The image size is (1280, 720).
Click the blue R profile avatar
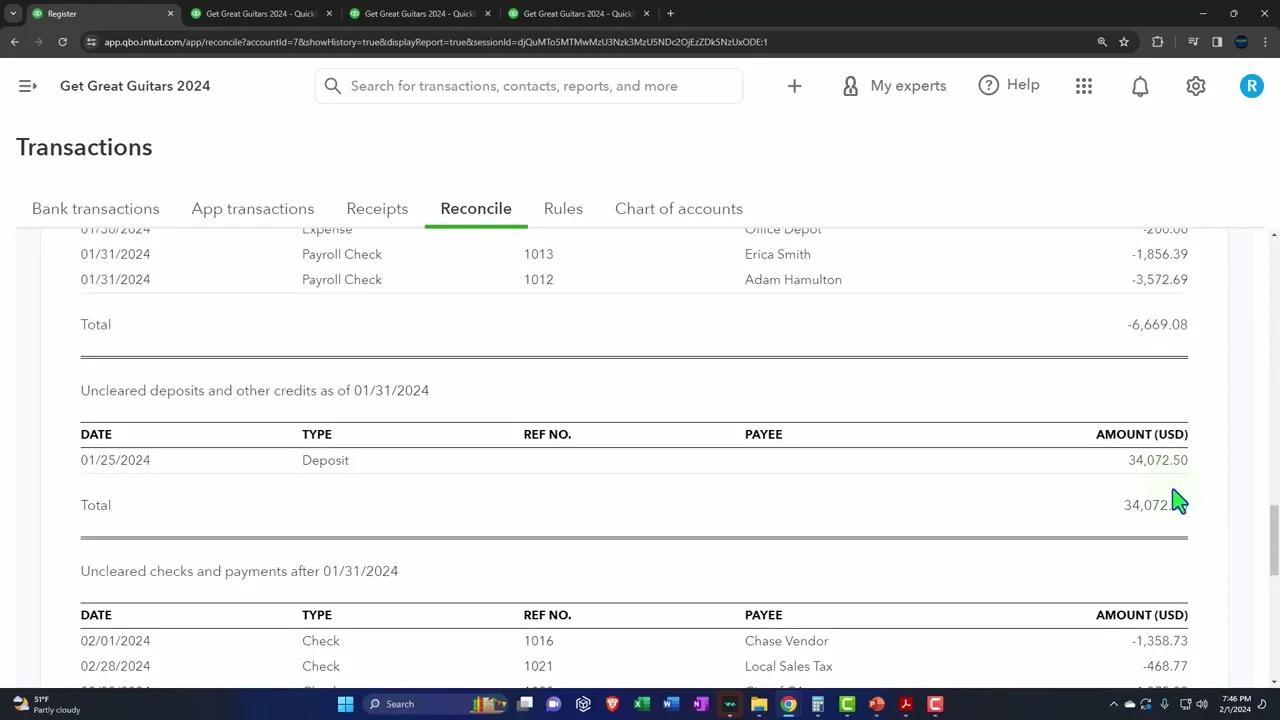(x=1252, y=85)
